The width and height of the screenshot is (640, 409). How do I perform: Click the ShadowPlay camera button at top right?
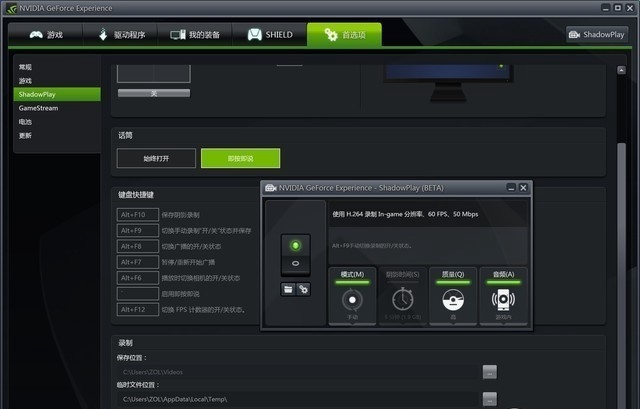pyautogui.click(x=597, y=35)
